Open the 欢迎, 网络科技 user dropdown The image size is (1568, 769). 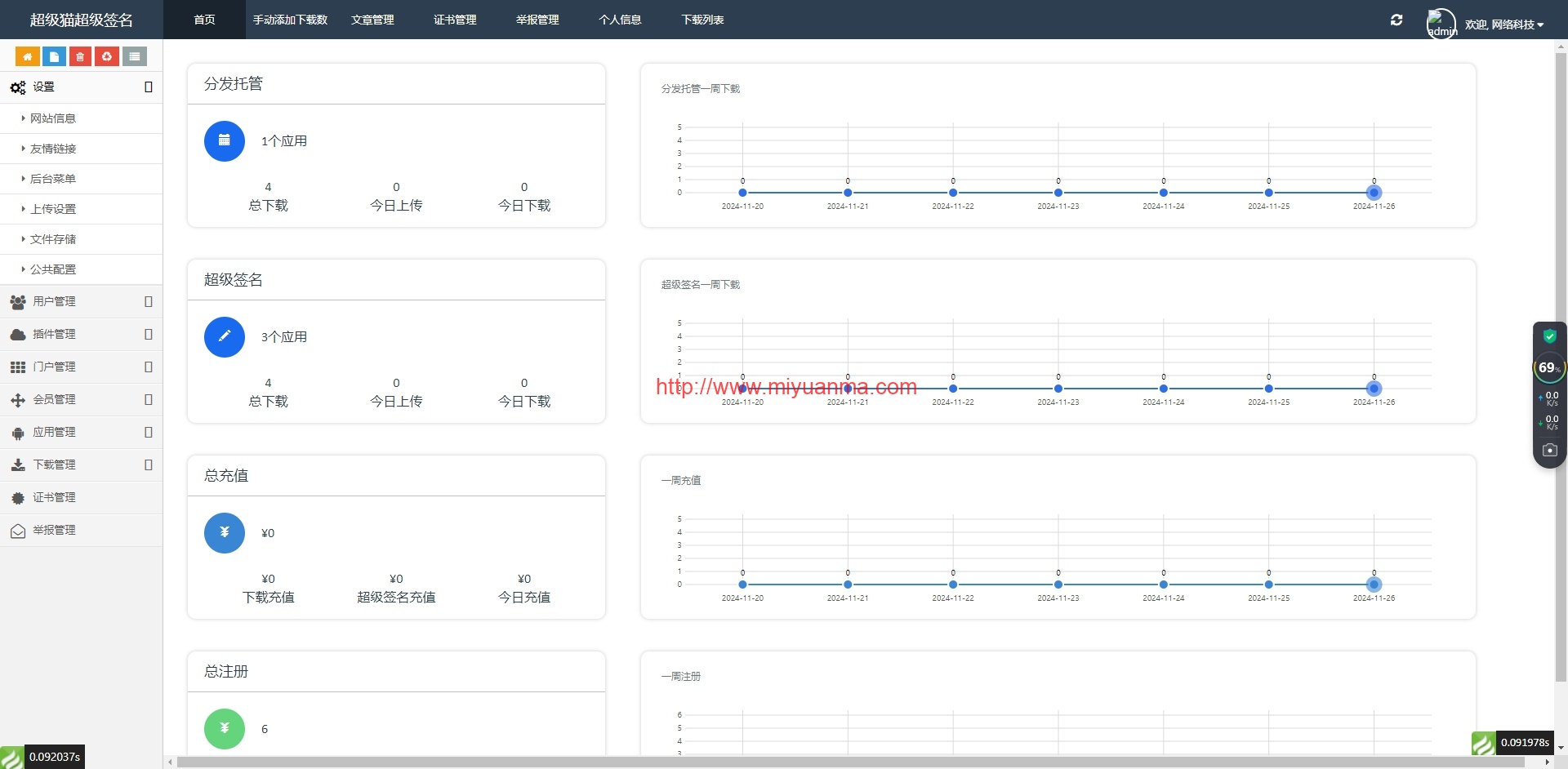pyautogui.click(x=1503, y=24)
